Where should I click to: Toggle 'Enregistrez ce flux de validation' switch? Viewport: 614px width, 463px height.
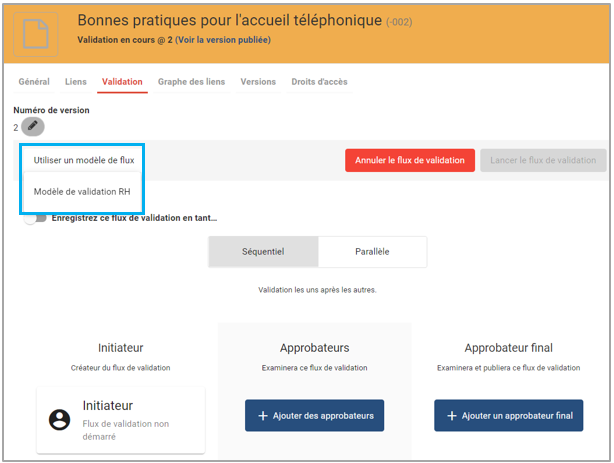coord(36,218)
